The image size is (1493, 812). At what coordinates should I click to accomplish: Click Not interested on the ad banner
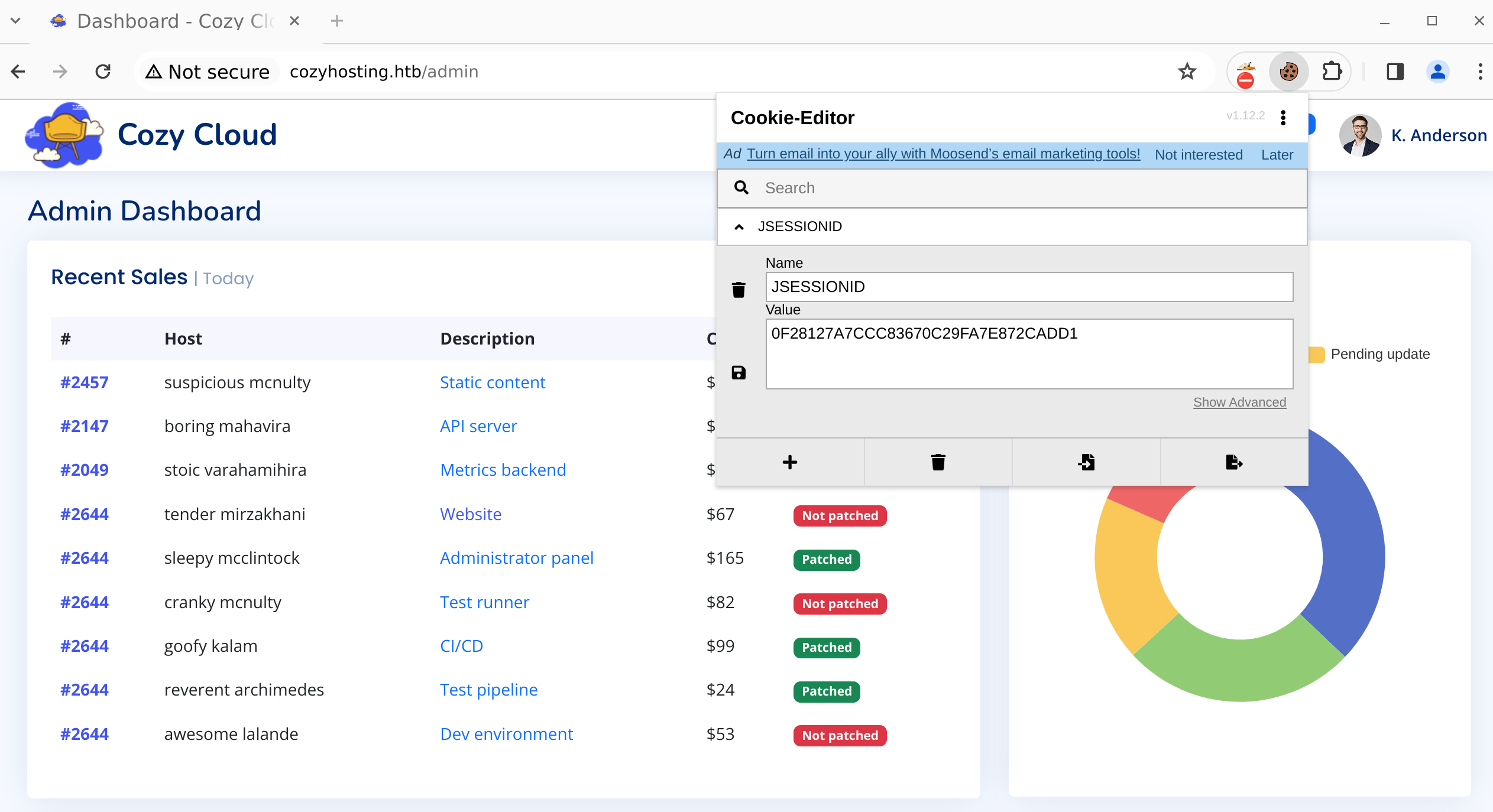pos(1199,155)
